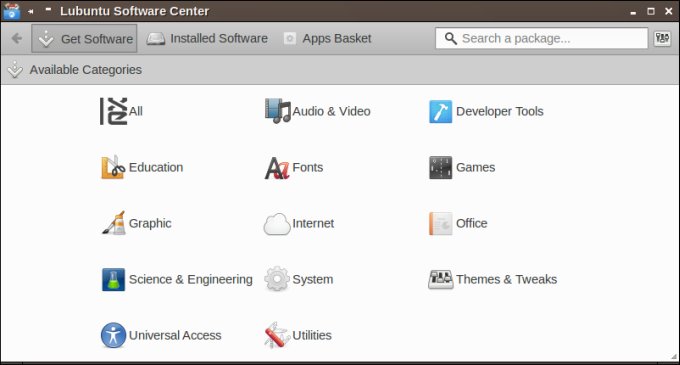
Task: Click the Education category text
Action: coord(156,167)
